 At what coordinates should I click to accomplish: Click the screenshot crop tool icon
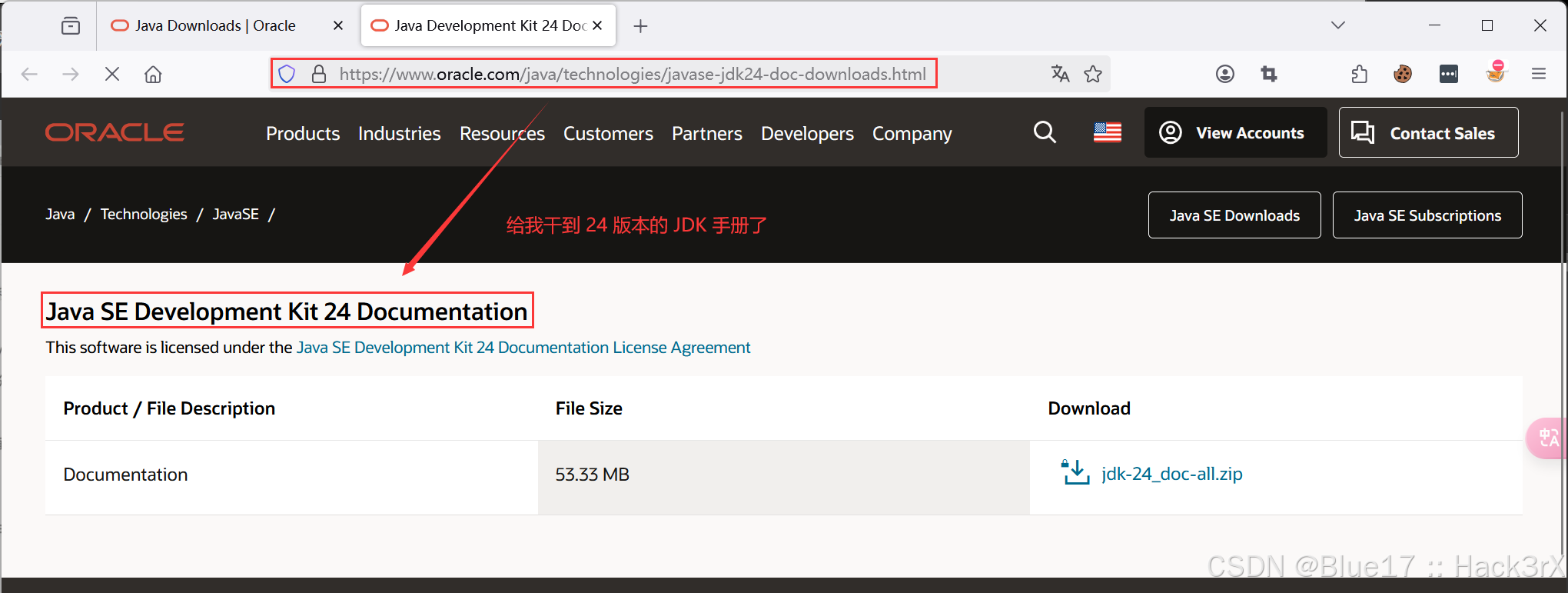pyautogui.click(x=1269, y=74)
